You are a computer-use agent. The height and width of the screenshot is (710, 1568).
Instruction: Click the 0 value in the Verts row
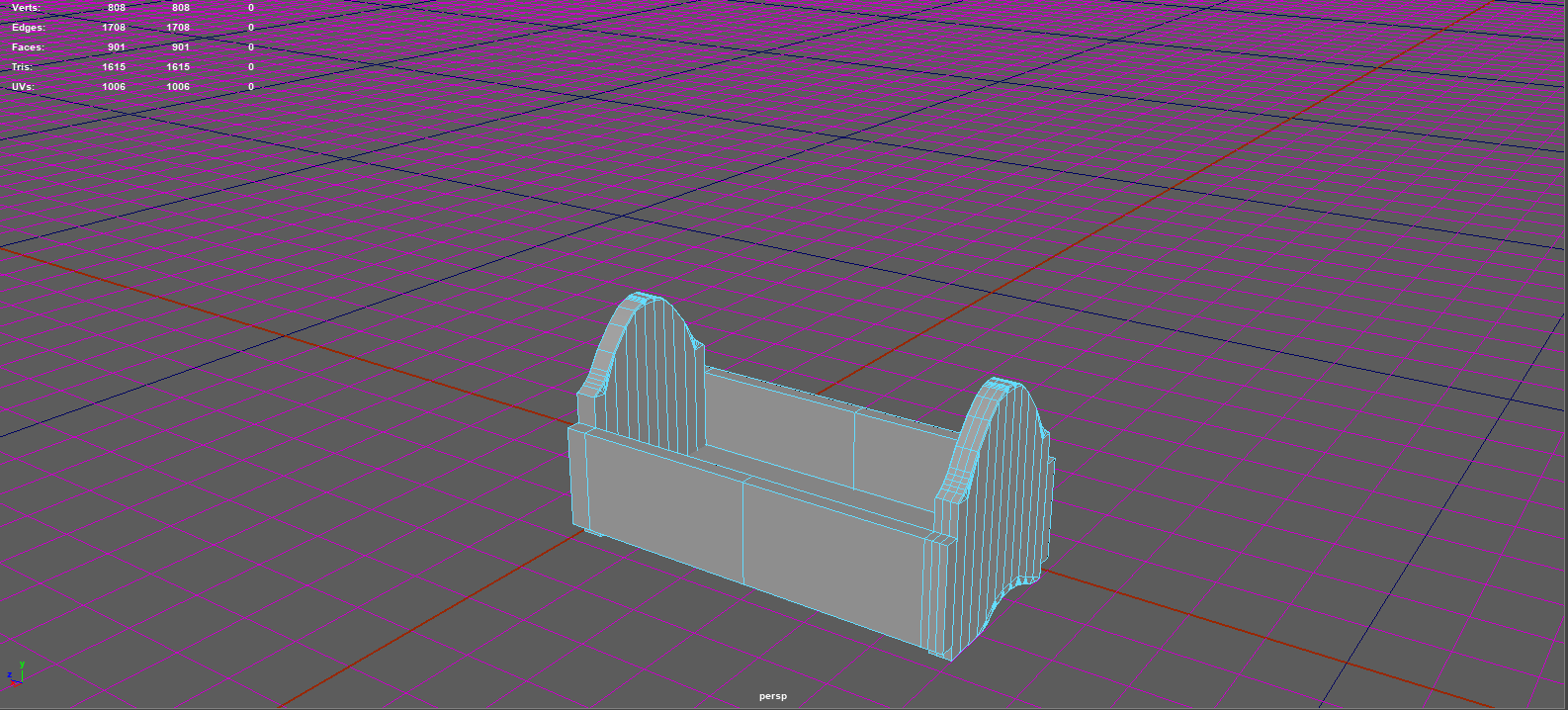click(x=251, y=8)
